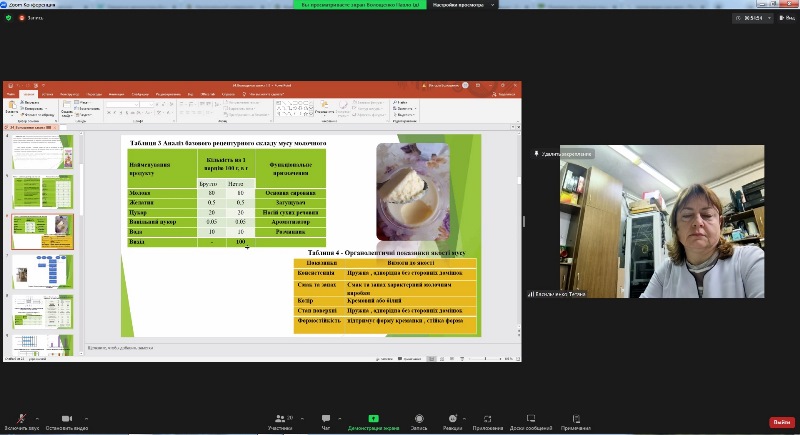
Task: Open the Reactions menu
Action: [452, 418]
